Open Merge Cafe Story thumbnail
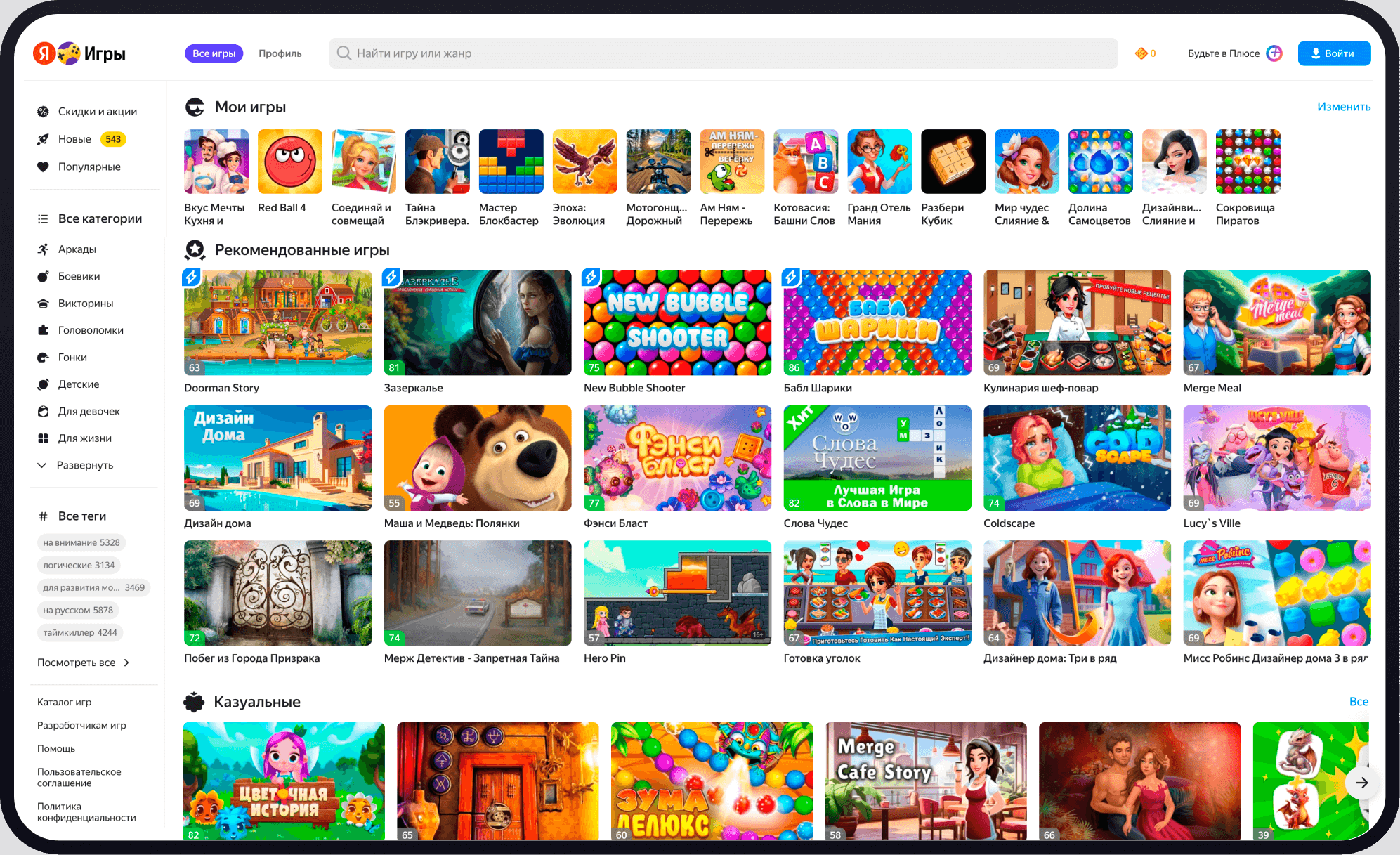The height and width of the screenshot is (855, 1400). pos(926,781)
